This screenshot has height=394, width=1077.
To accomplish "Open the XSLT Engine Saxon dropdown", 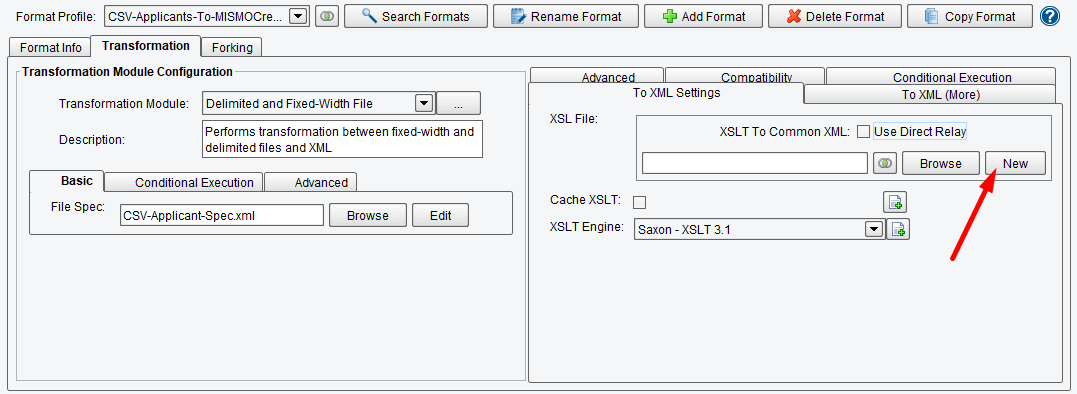I will [x=874, y=229].
